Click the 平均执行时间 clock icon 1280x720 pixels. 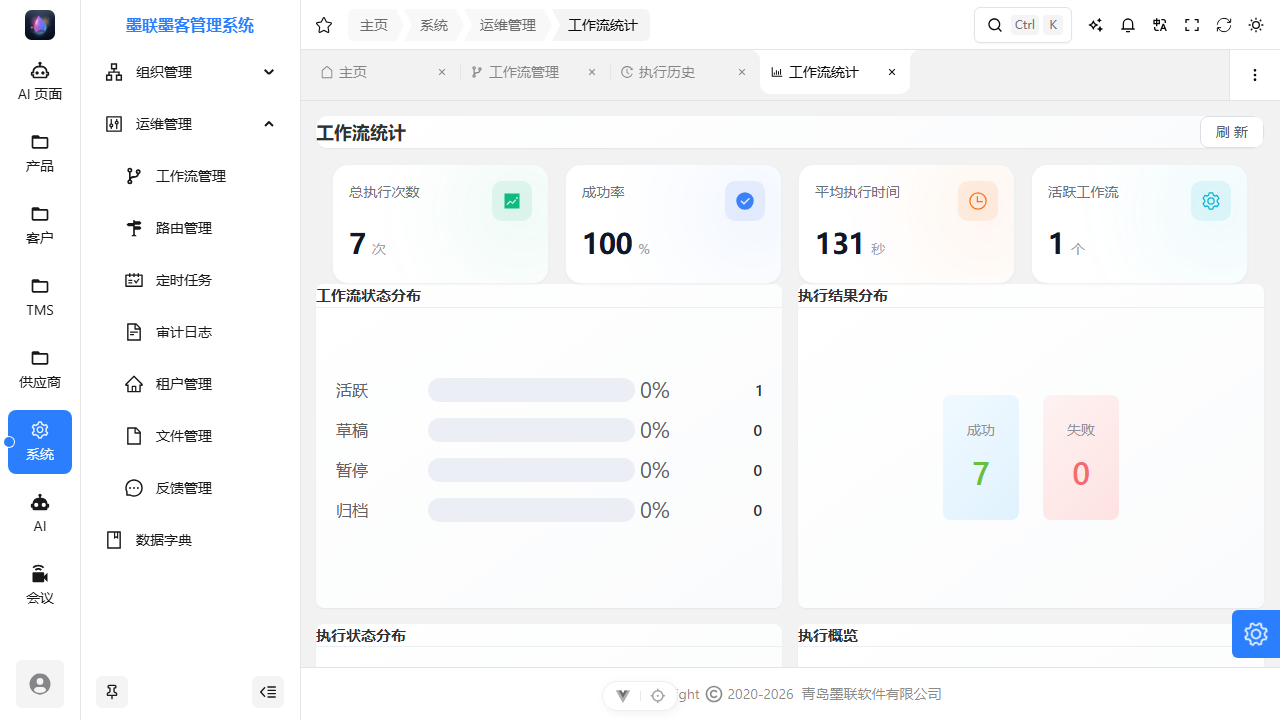pyautogui.click(x=978, y=201)
